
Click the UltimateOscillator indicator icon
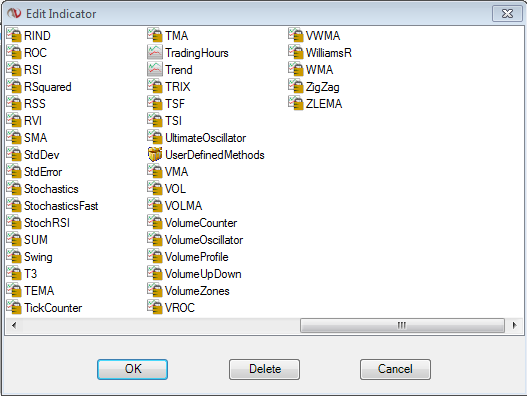coord(155,137)
